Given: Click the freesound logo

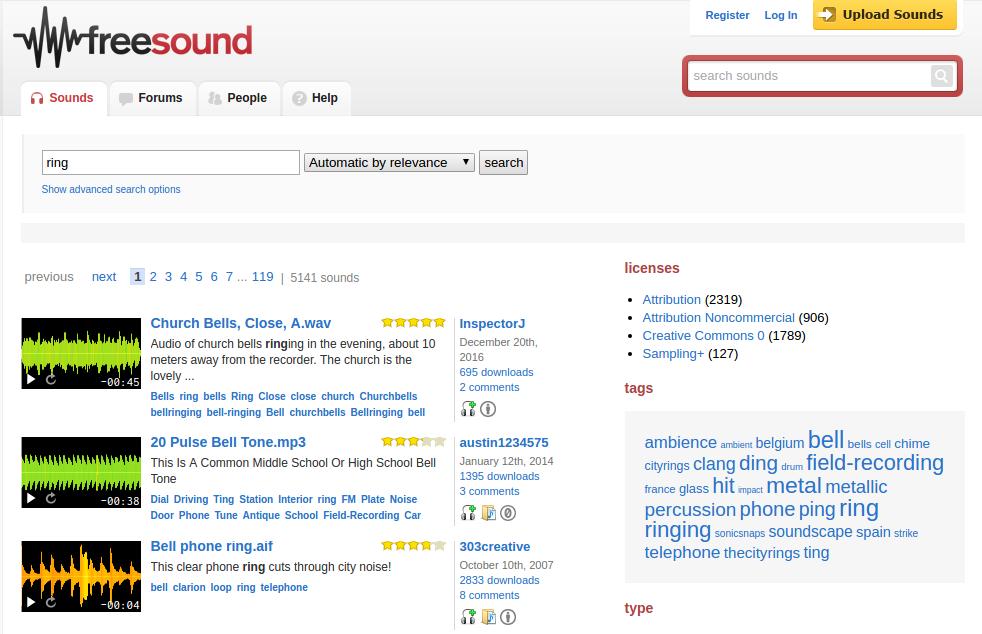Looking at the screenshot, I should click(x=133, y=38).
